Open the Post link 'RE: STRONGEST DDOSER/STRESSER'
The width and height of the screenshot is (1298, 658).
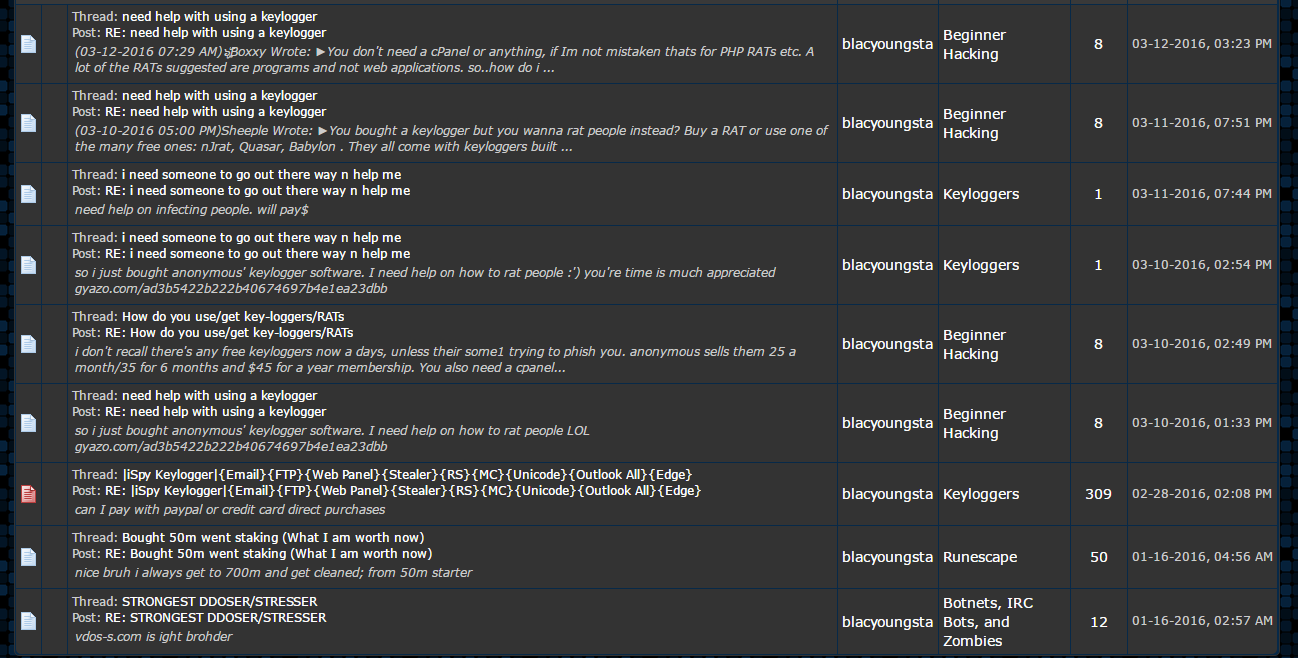click(x=216, y=618)
